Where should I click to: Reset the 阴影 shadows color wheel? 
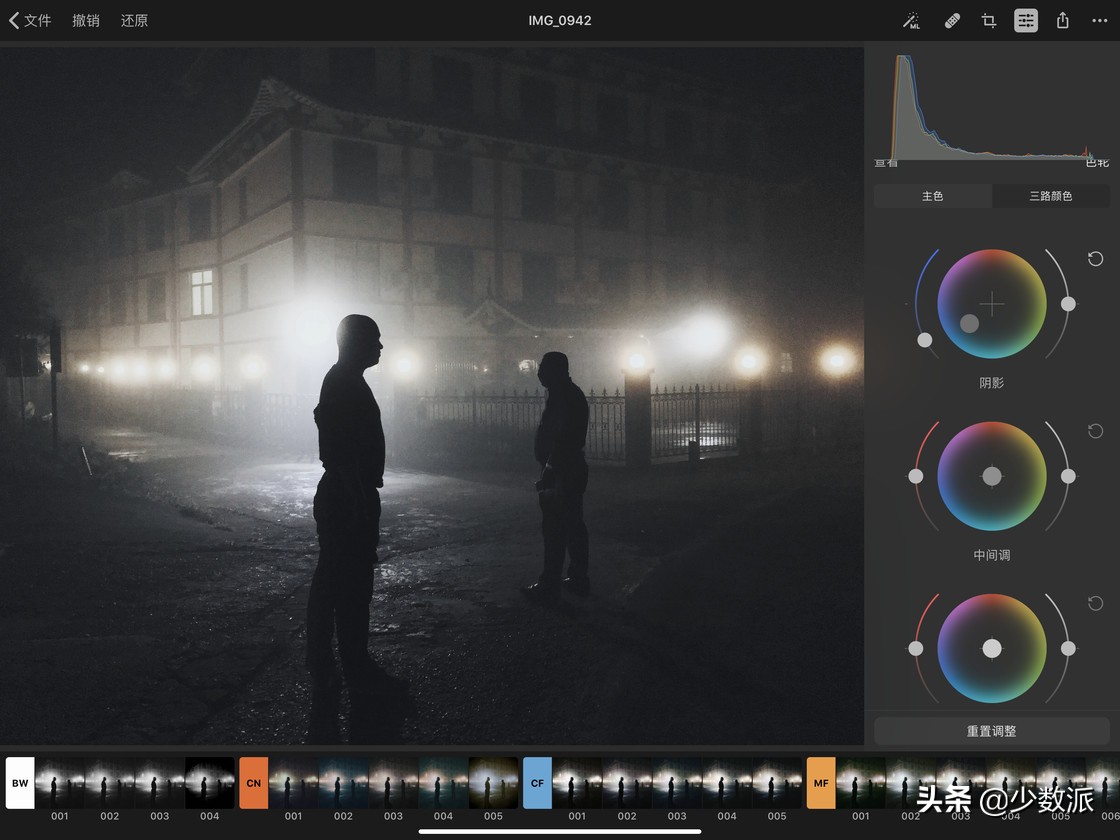[1095, 259]
